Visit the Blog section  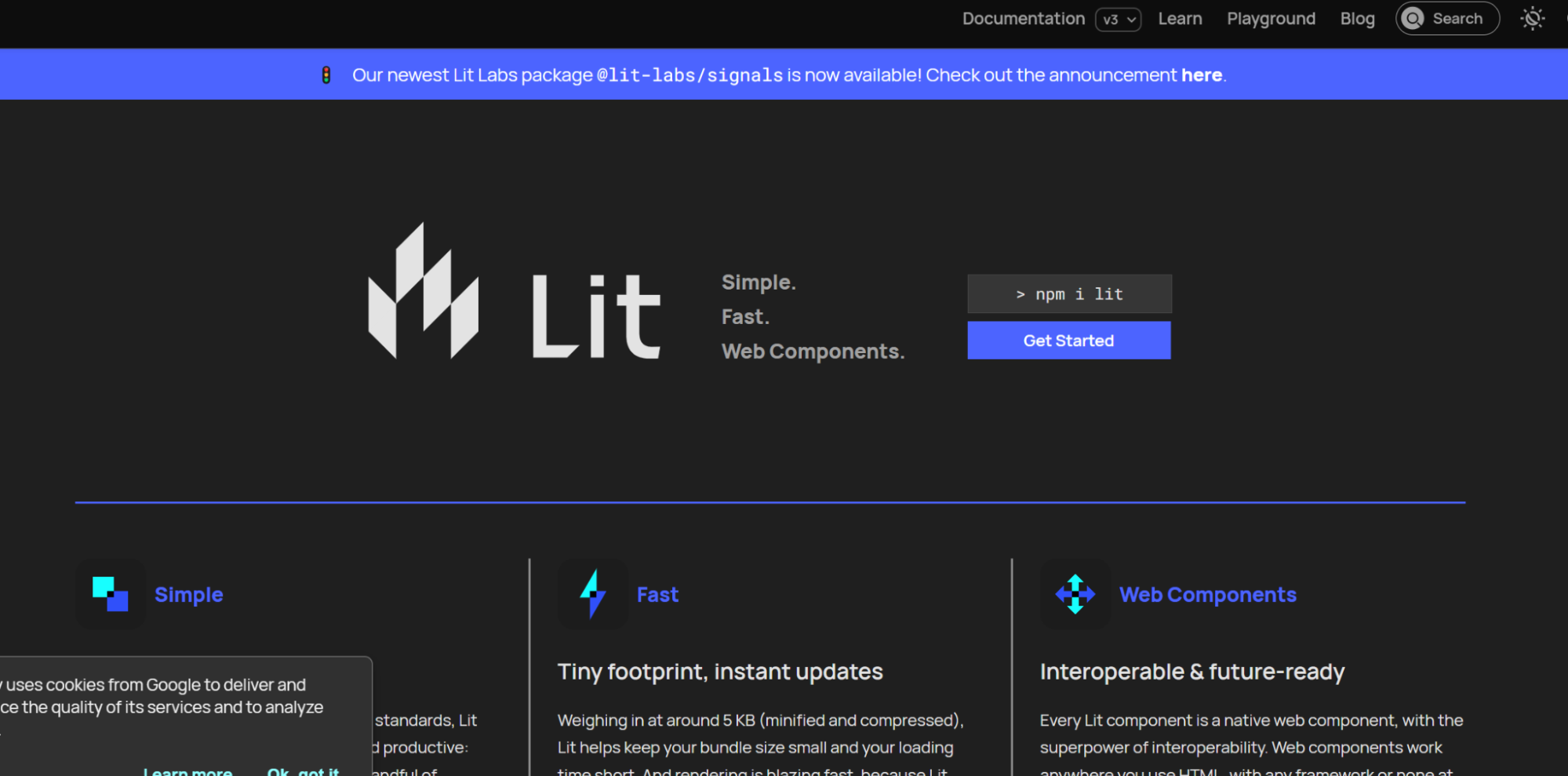1357,19
